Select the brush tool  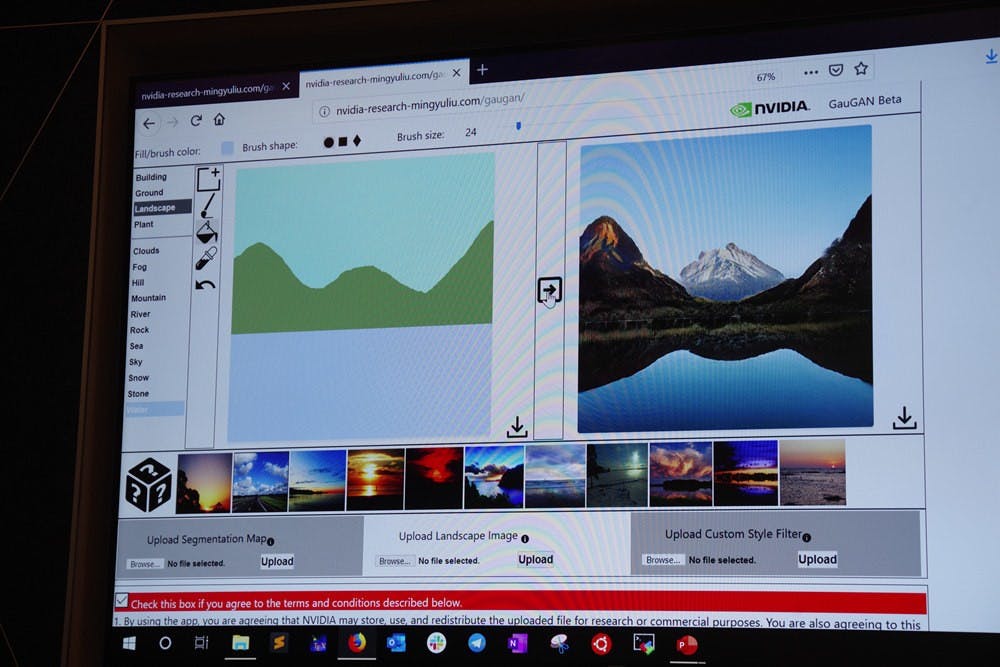[208, 206]
